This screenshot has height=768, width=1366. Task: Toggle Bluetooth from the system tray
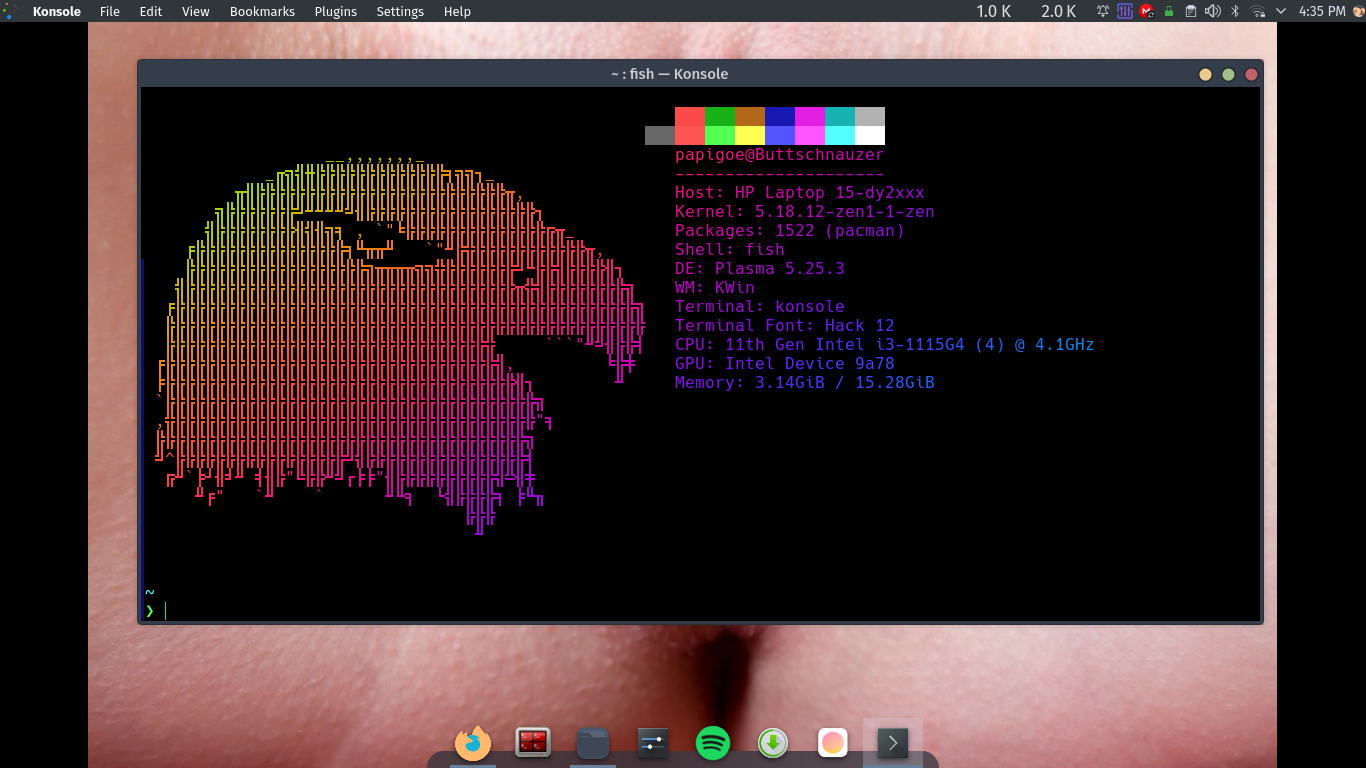pos(1235,11)
